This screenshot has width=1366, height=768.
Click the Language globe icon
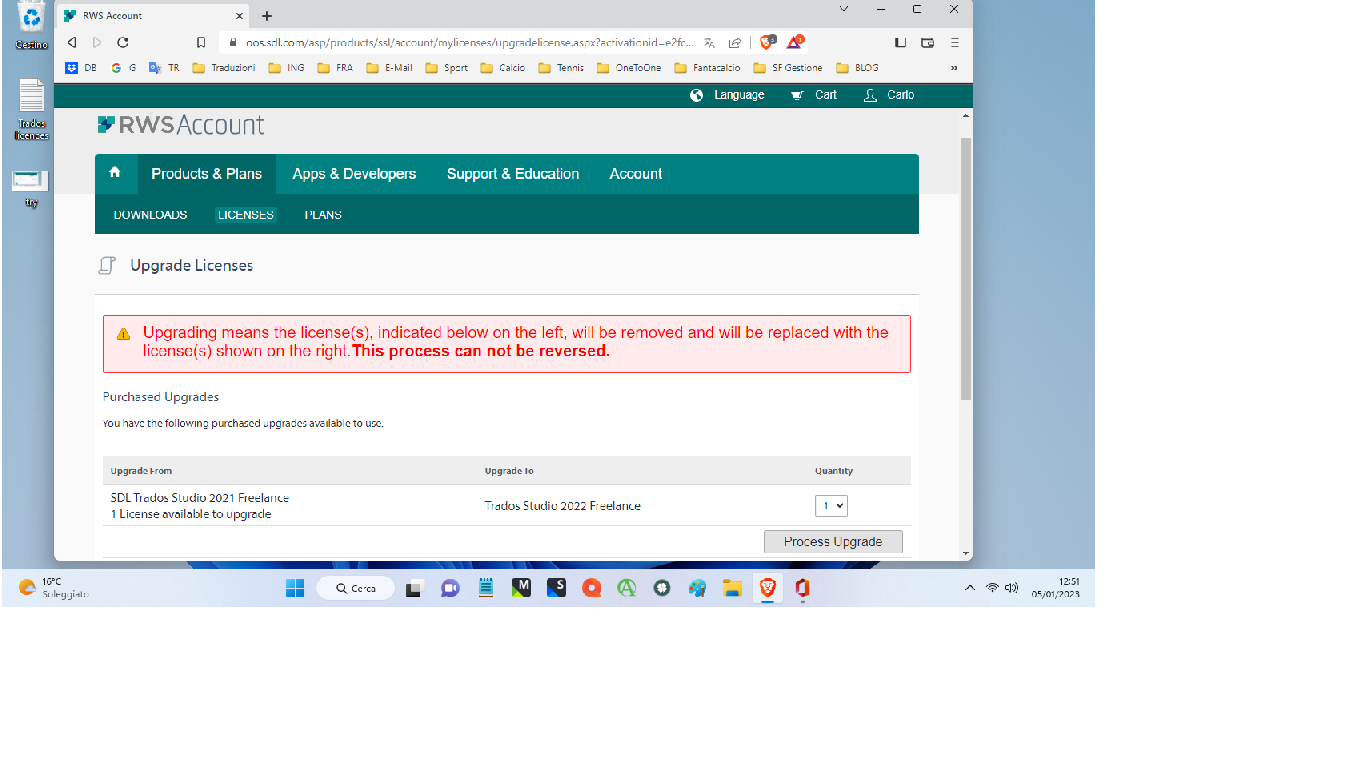(696, 94)
